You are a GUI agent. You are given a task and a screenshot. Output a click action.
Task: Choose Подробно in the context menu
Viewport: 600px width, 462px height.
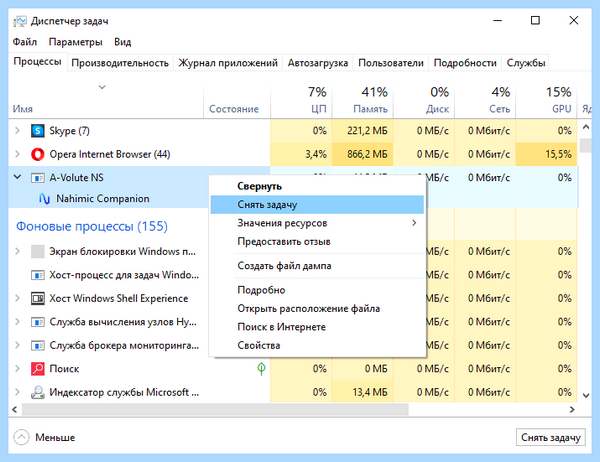tap(317, 290)
